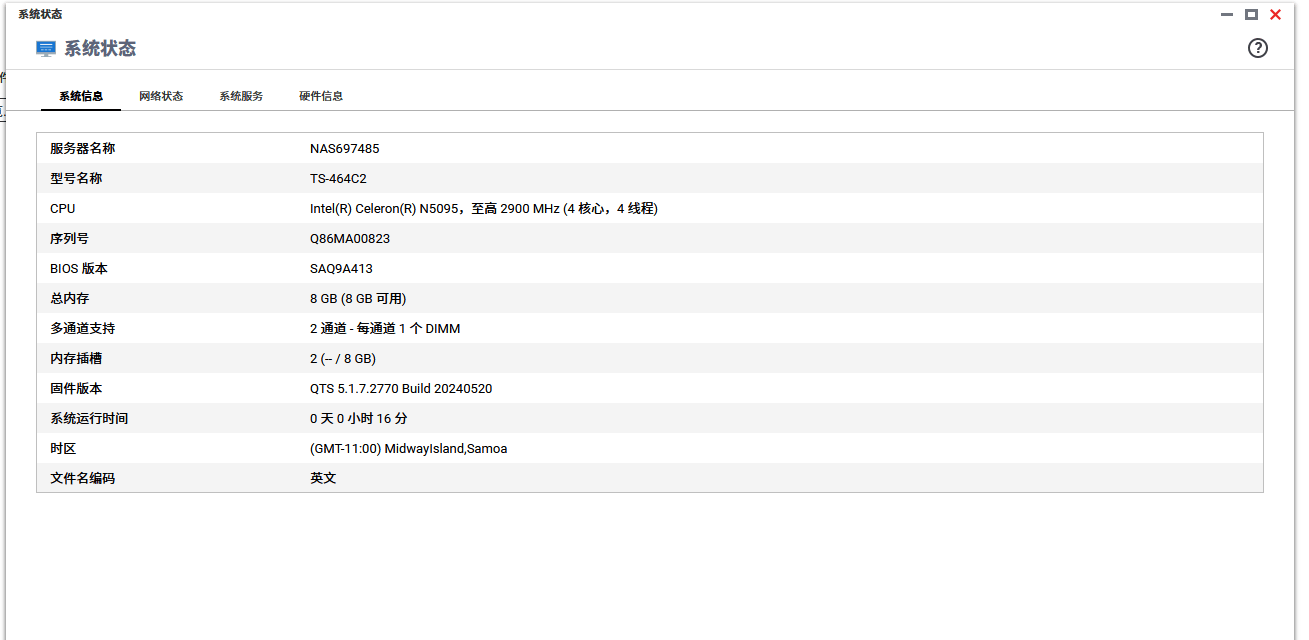This screenshot has height=640, width=1309.
Task: Select the 时区 label
Action: click(63, 448)
